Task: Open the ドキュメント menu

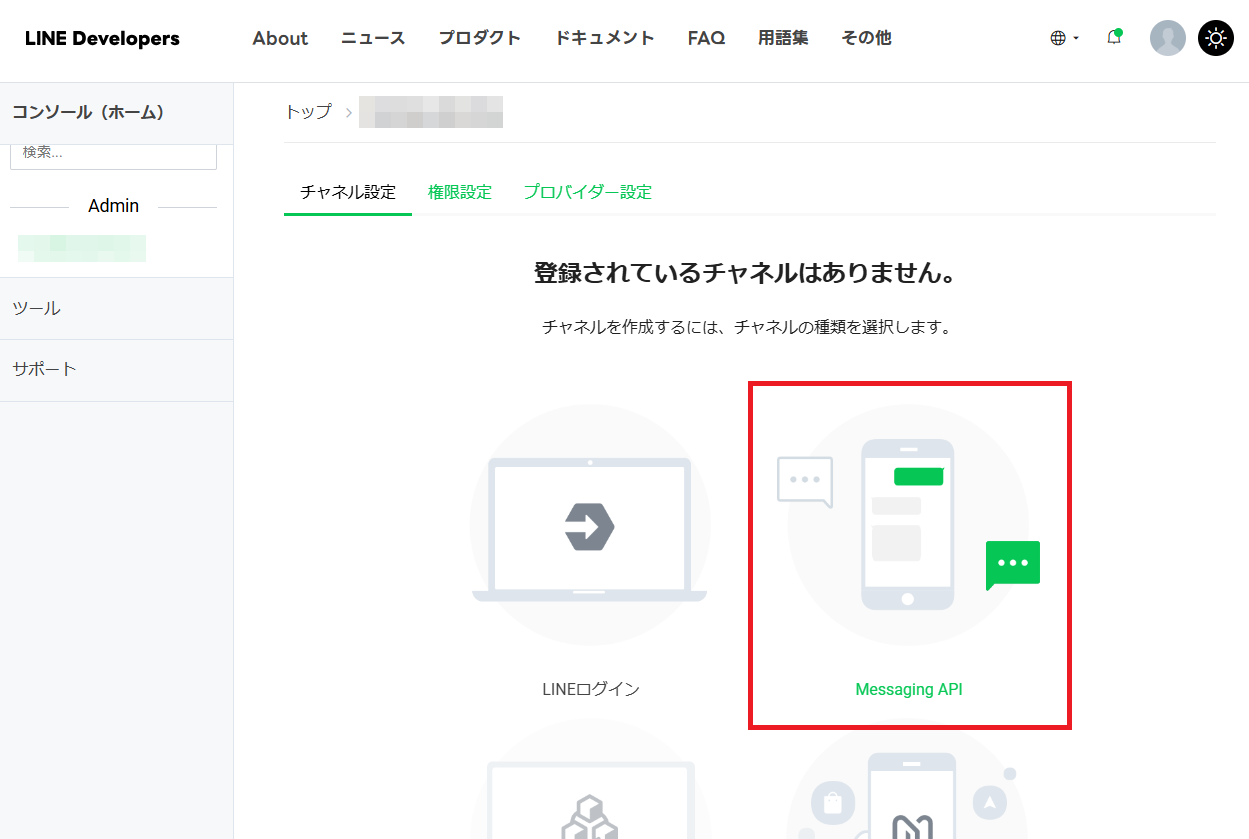Action: pyautogui.click(x=604, y=39)
